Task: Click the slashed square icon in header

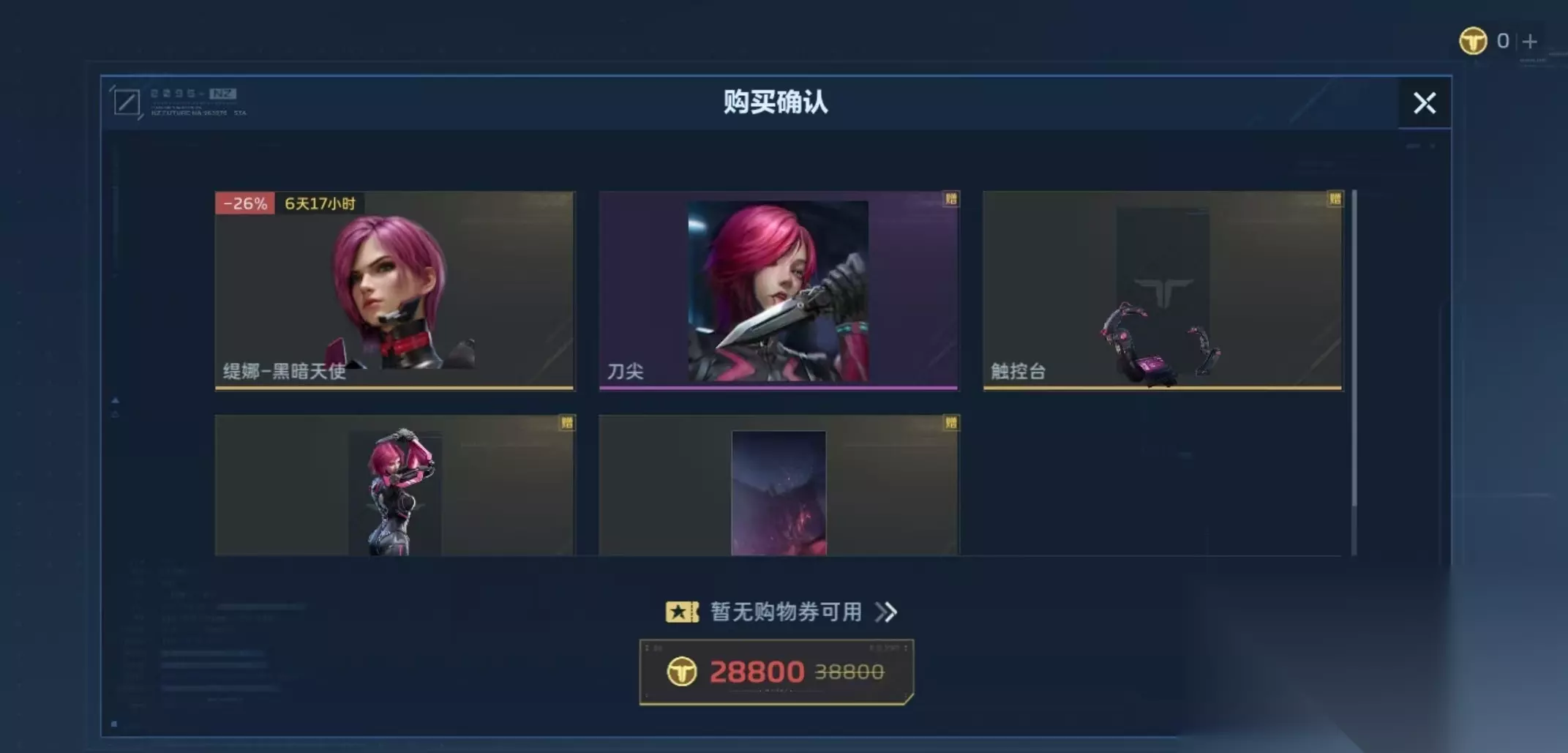Action: coord(127,102)
